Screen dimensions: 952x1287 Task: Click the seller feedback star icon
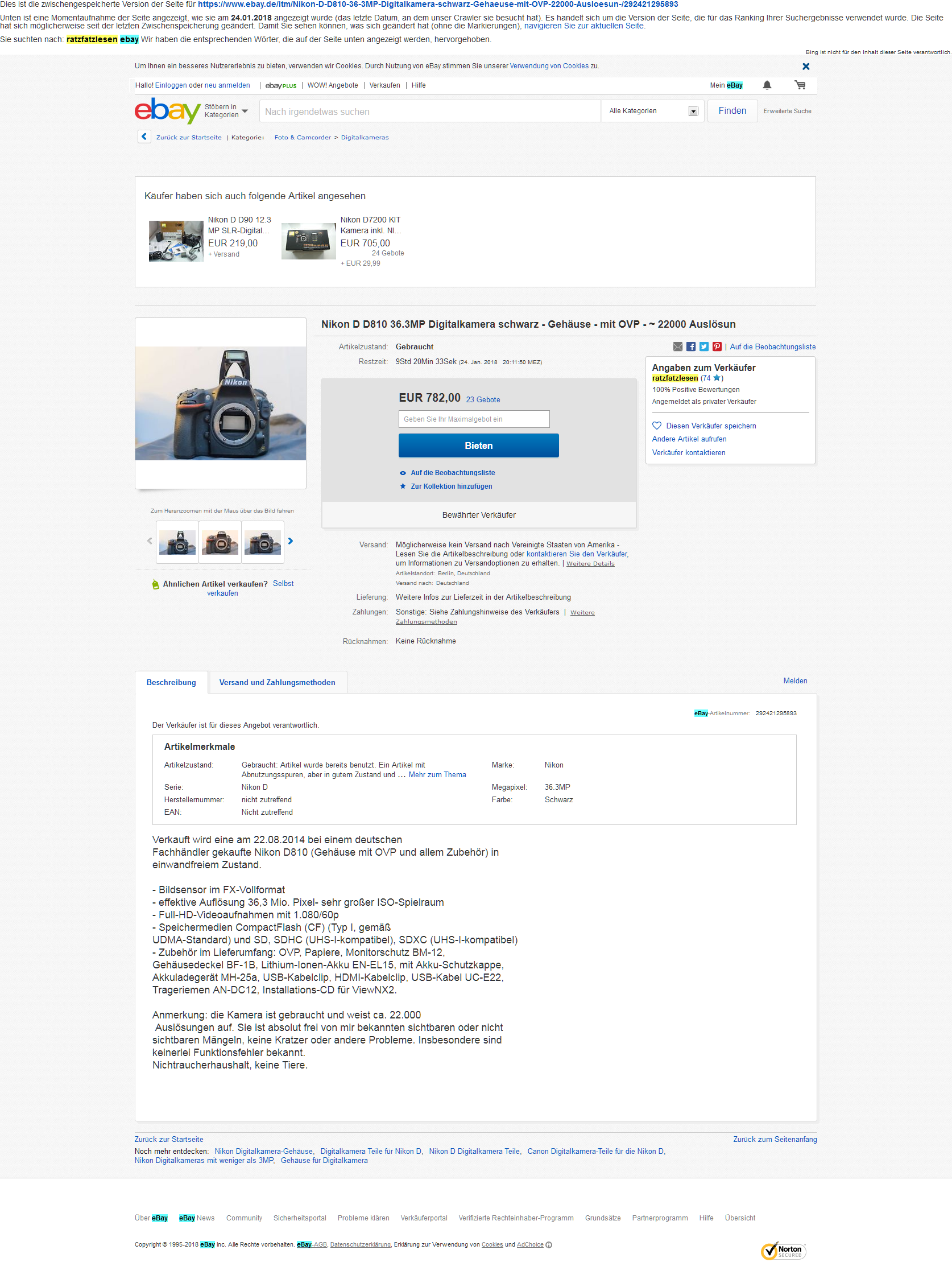(717, 378)
